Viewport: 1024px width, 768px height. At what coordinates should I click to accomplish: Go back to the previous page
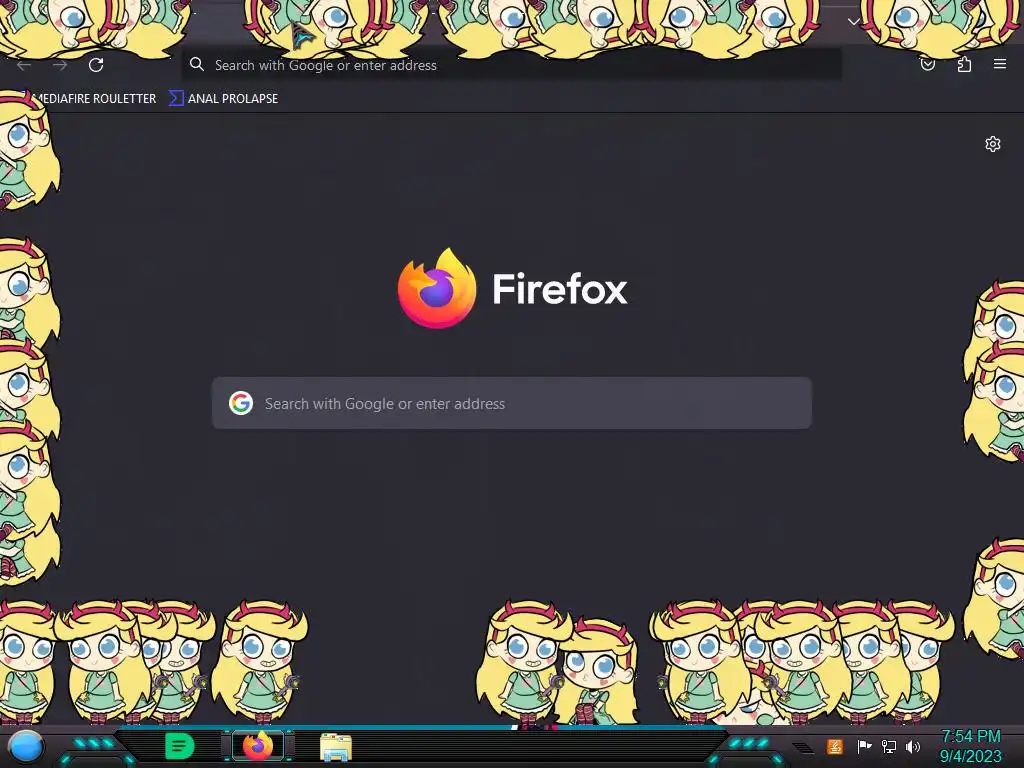point(24,65)
